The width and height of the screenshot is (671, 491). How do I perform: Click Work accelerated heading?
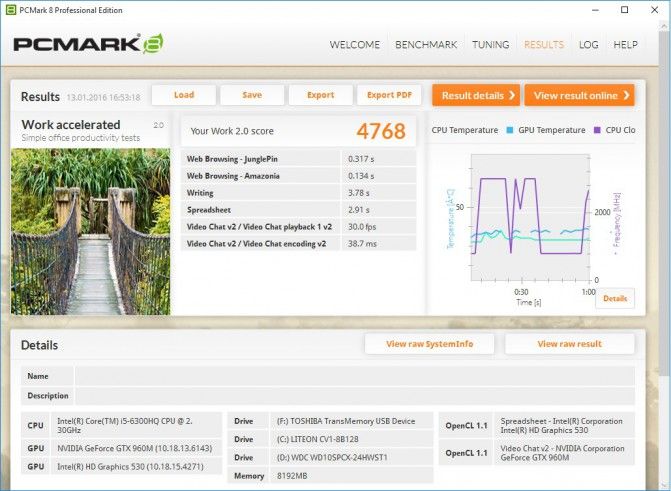tap(71, 125)
